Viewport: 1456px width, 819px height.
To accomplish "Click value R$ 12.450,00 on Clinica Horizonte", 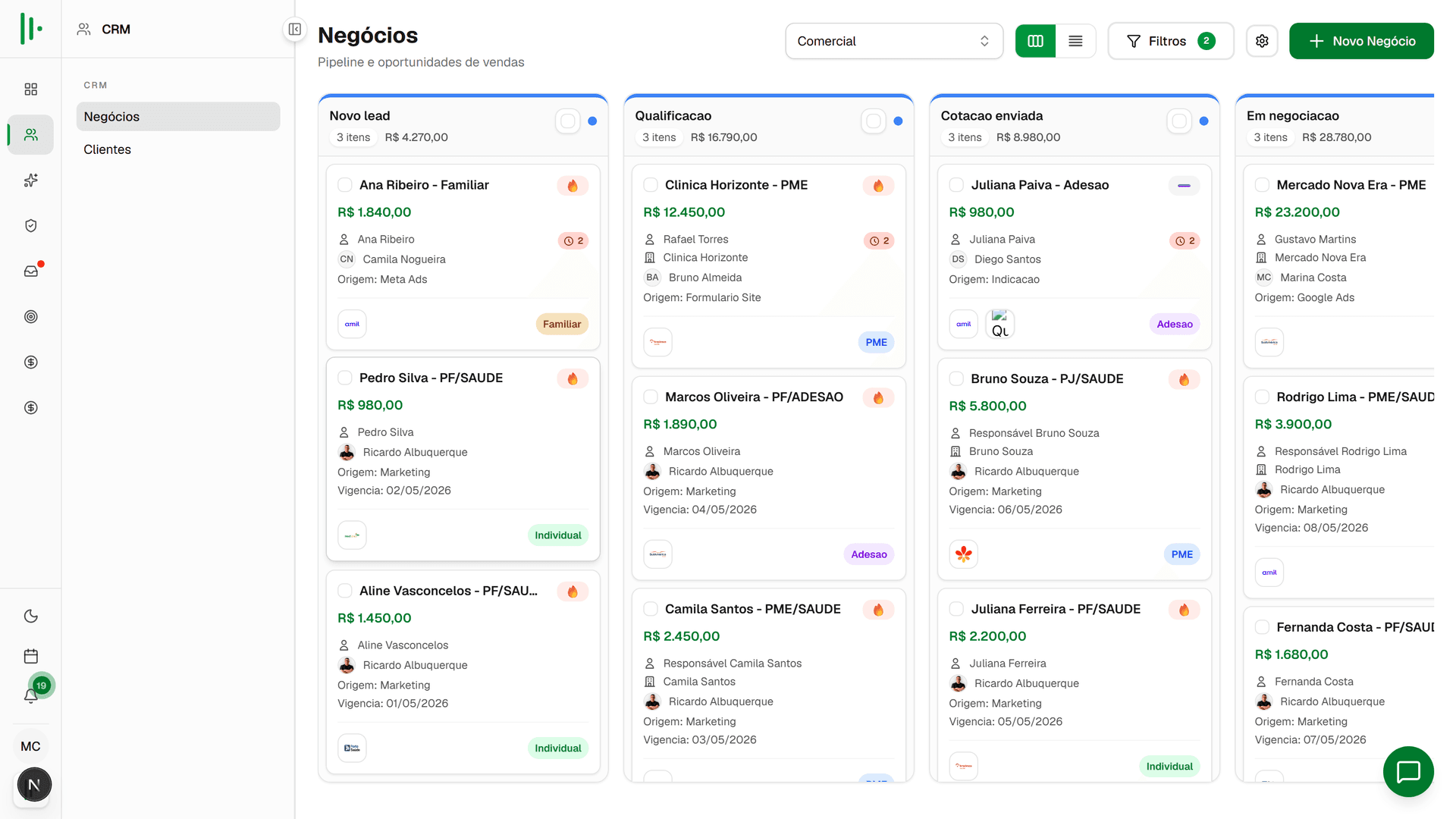I will pos(684,212).
